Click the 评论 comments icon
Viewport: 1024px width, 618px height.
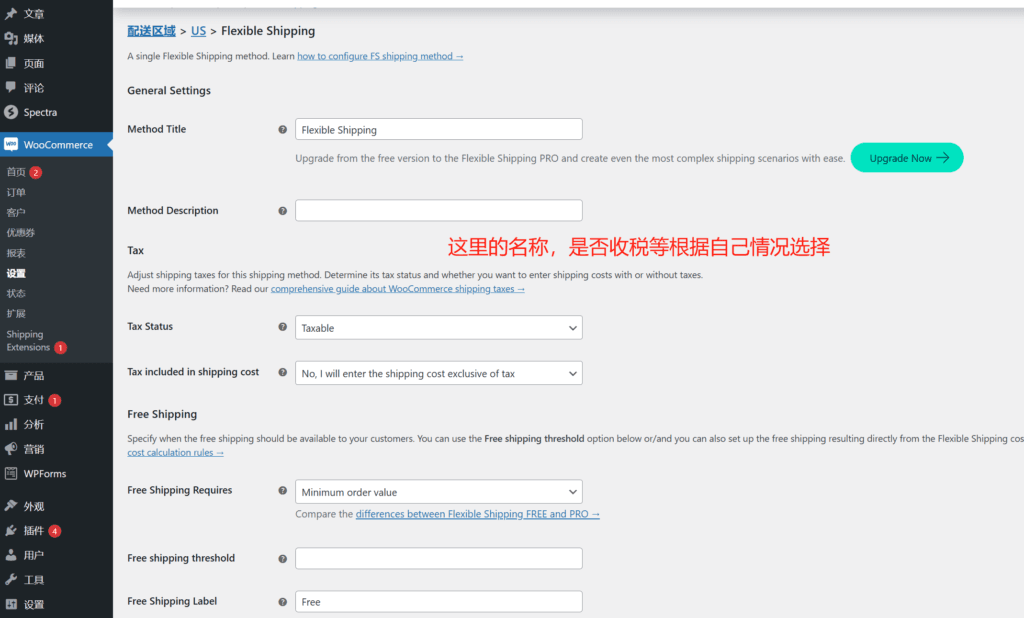pyautogui.click(x=10, y=88)
